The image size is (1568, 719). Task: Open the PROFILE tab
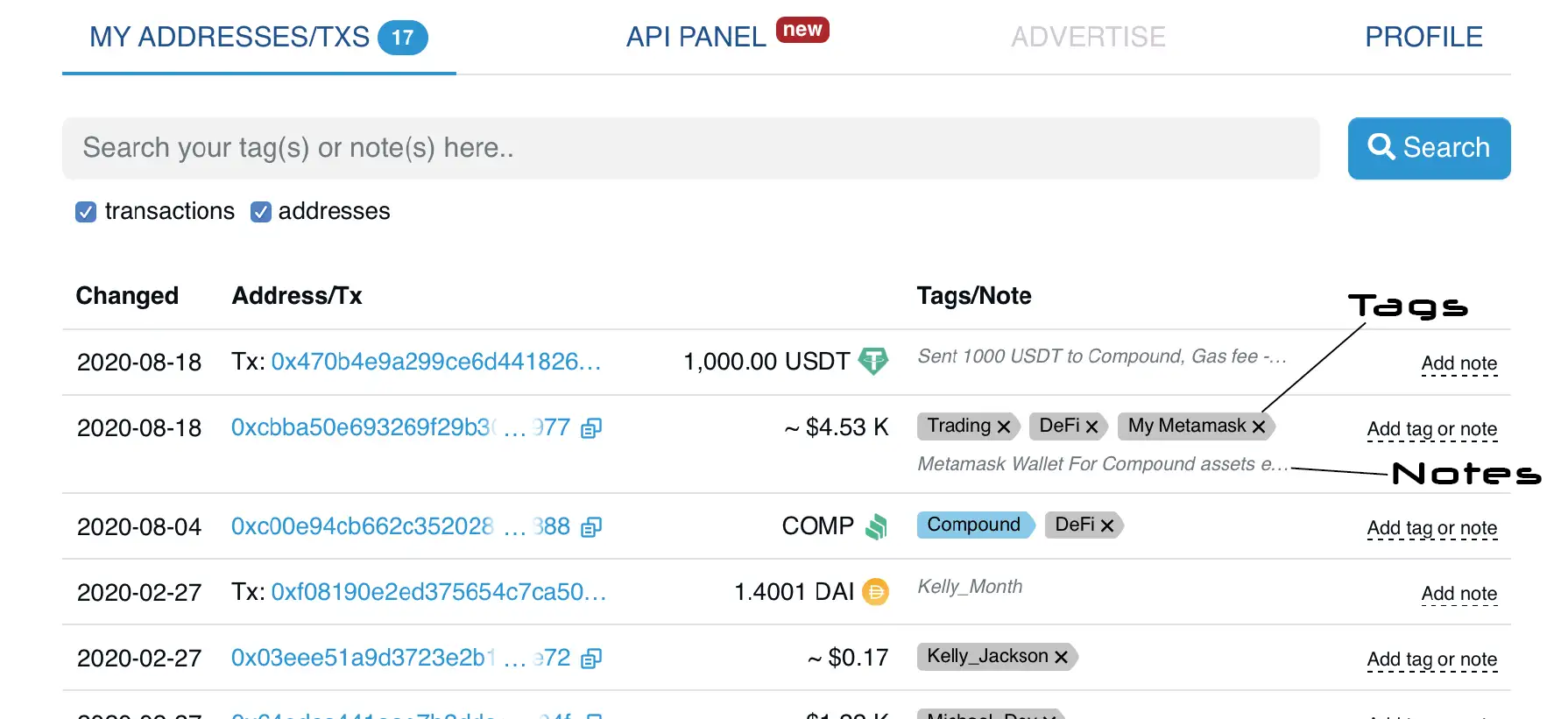coord(1423,37)
